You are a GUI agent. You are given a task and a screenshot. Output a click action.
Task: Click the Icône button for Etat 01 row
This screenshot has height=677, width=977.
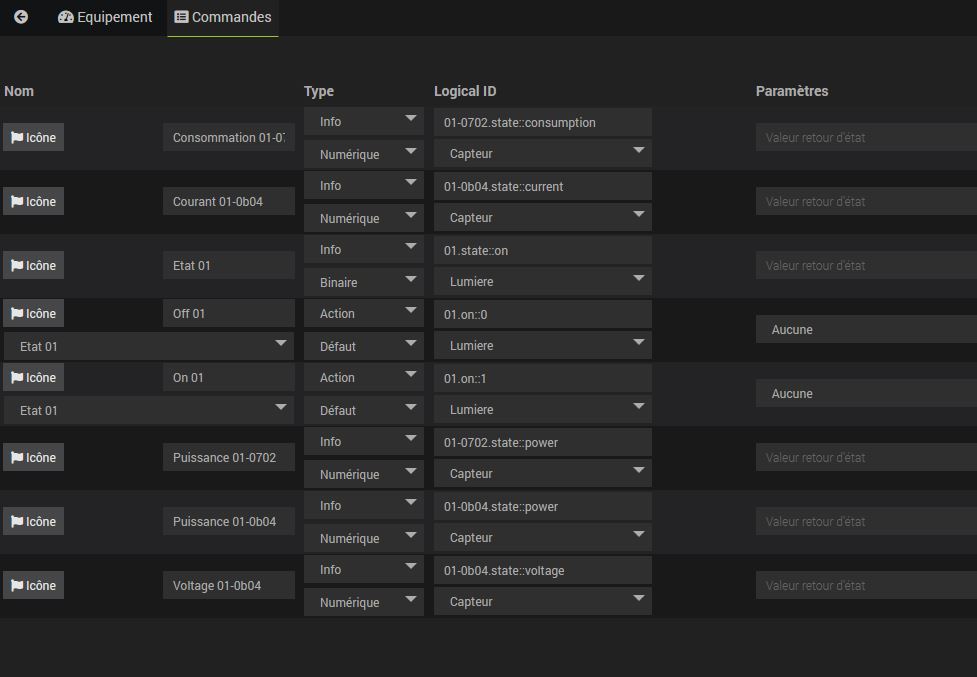click(x=34, y=265)
